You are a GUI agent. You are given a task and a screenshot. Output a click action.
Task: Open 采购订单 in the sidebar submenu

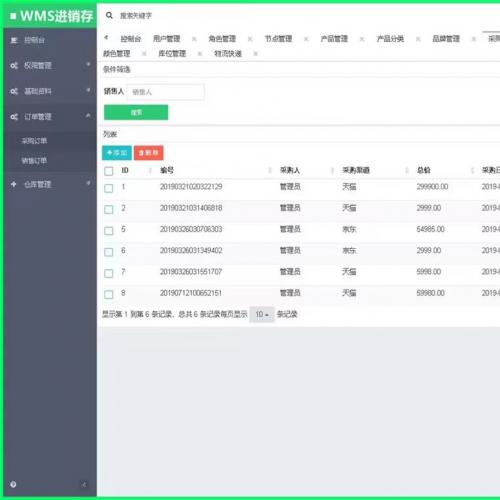(x=34, y=141)
